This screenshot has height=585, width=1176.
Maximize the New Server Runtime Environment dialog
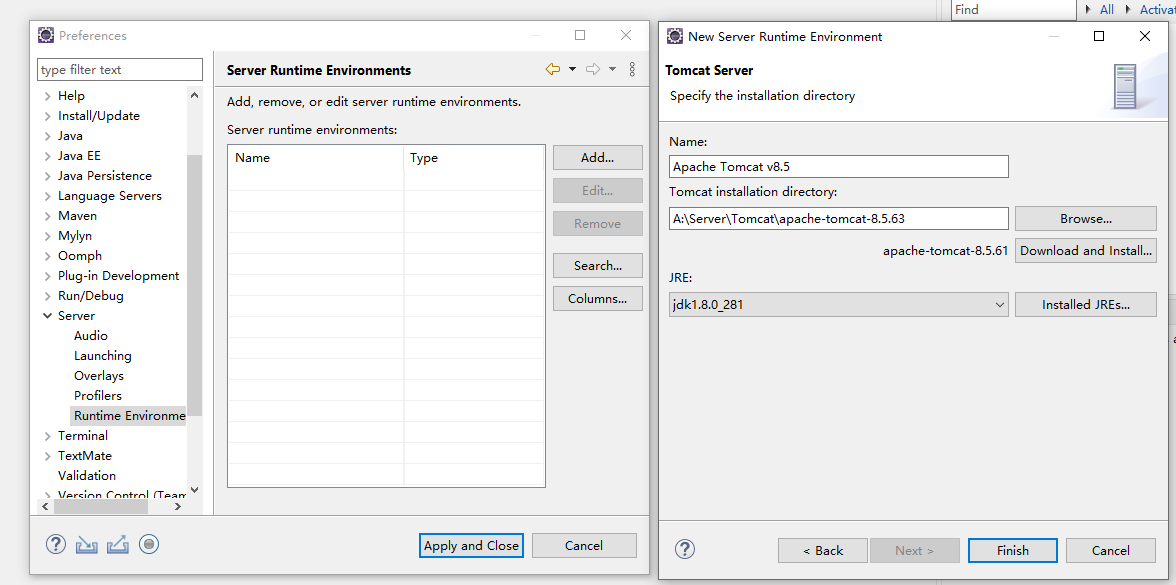(x=1099, y=36)
